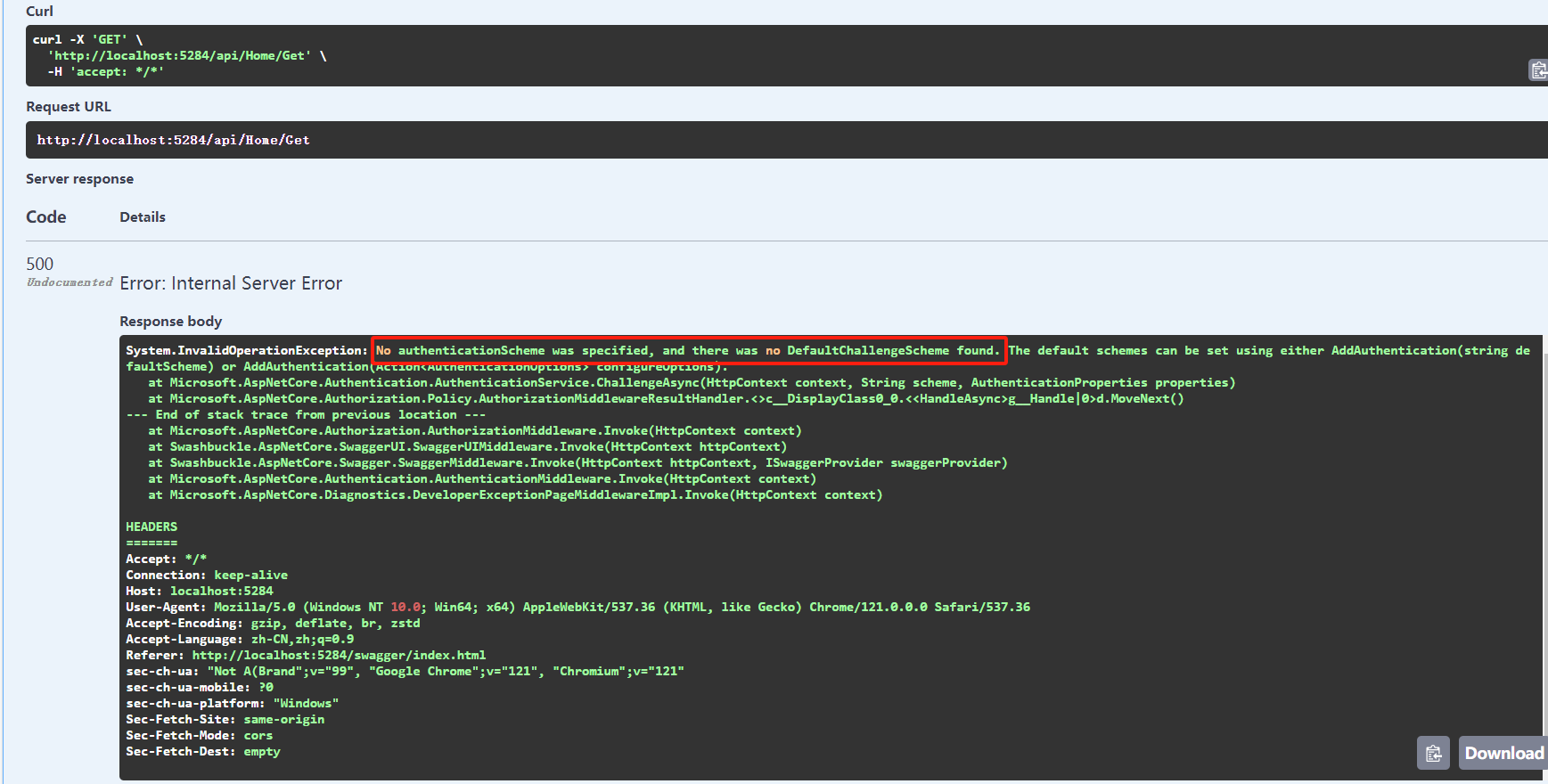Click the 'Sec-Fetch-Mode: cors' line

pos(200,735)
